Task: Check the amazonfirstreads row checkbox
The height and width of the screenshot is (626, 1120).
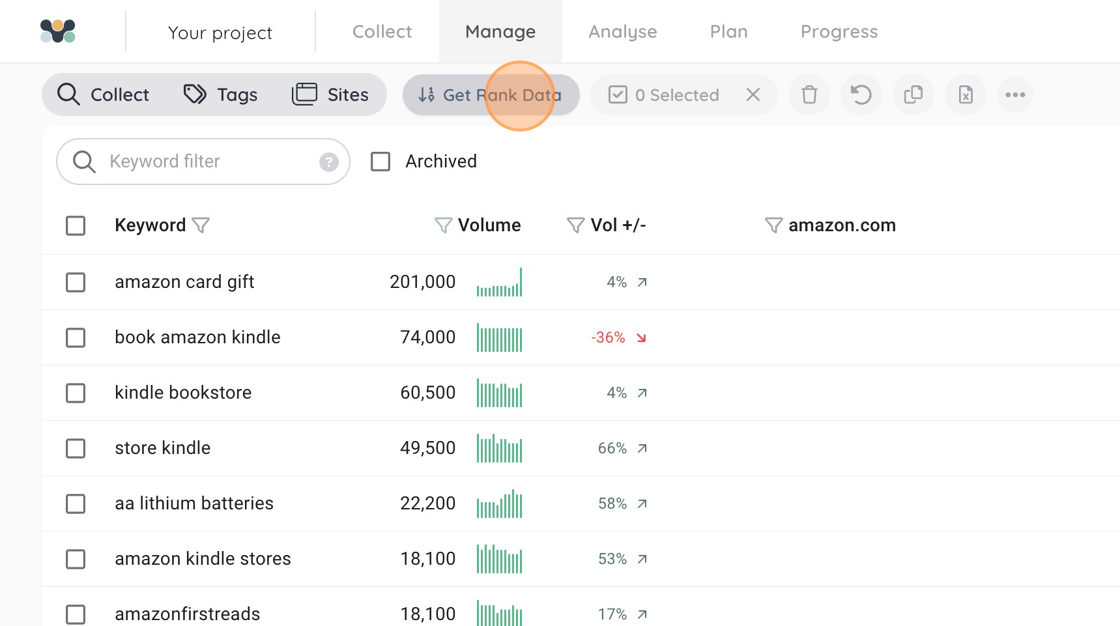Action: pyautogui.click(x=76, y=614)
